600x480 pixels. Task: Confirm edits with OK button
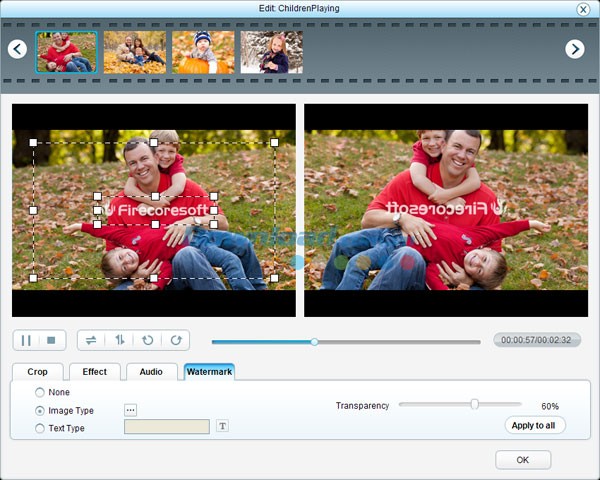[x=523, y=460]
